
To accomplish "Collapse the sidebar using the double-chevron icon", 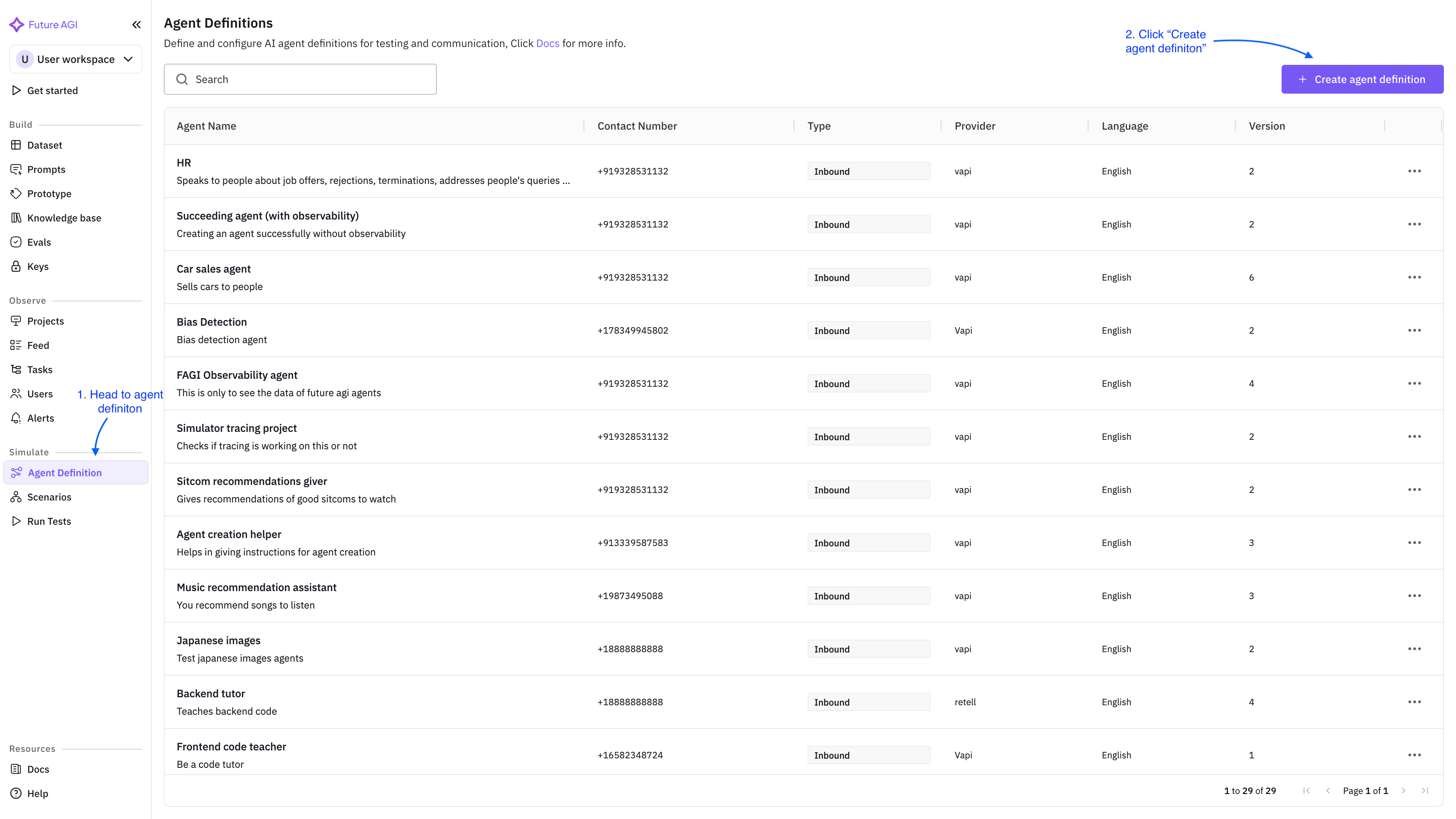I will [137, 24].
